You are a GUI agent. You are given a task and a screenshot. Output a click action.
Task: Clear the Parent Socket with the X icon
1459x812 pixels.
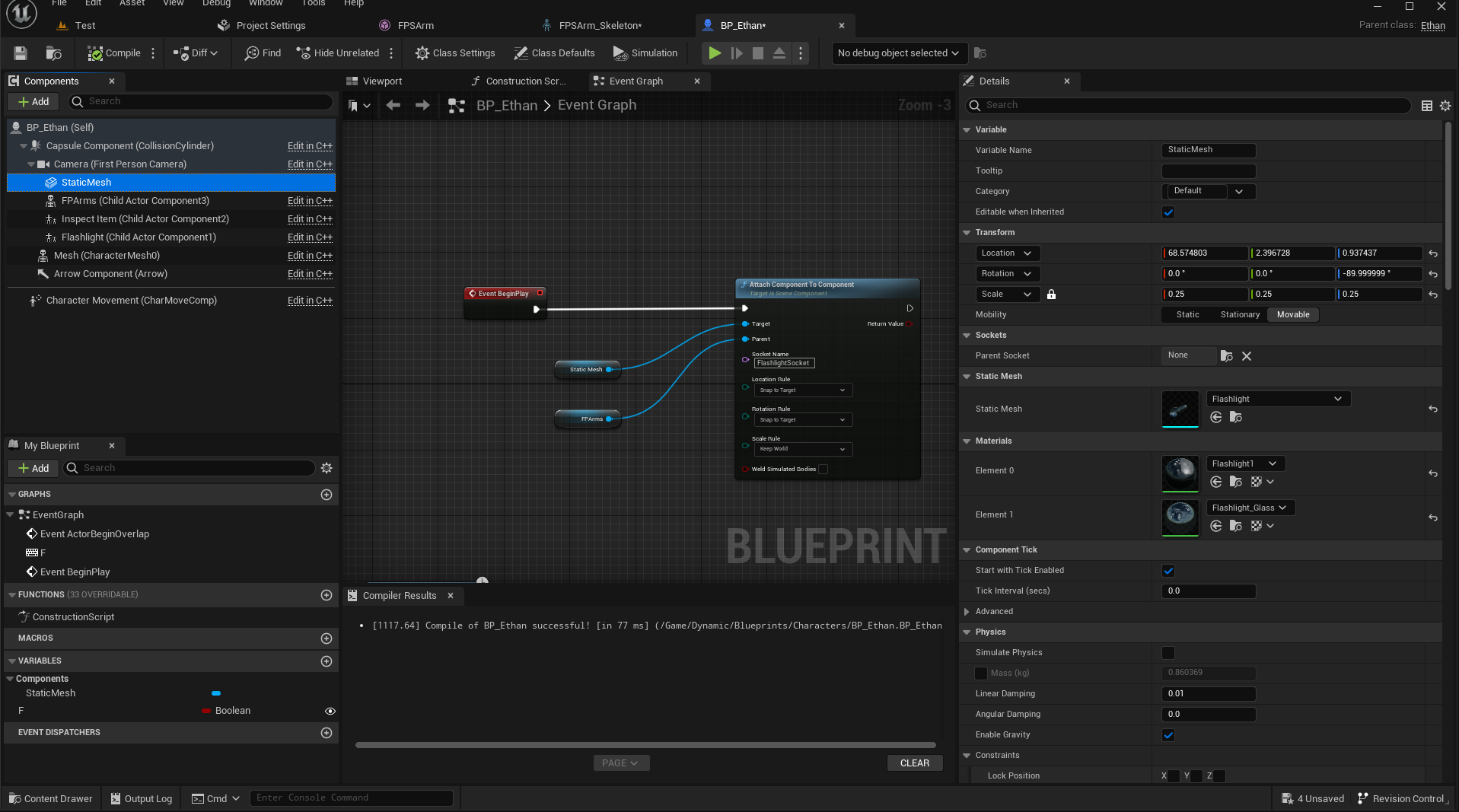(x=1247, y=356)
